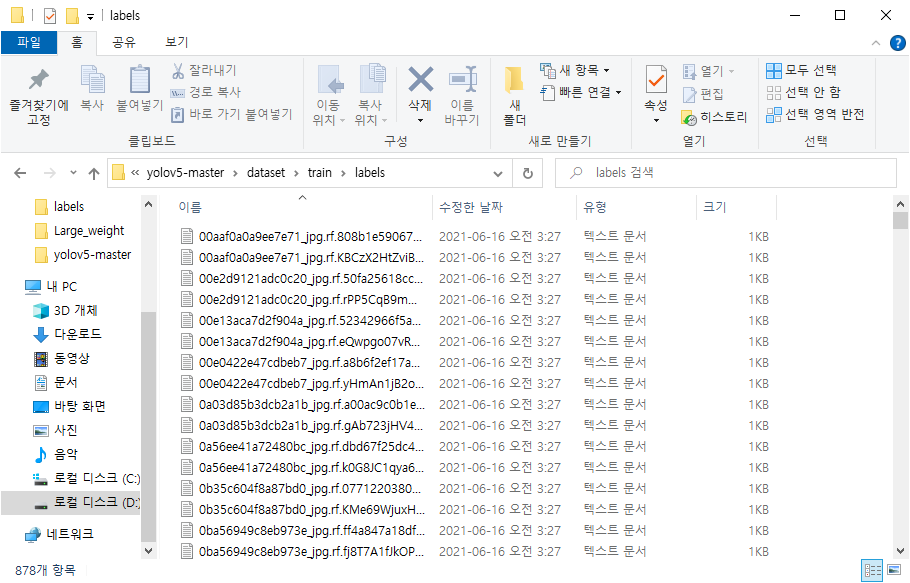
Task: Open 음악 folder in sidebar
Action: coord(56,454)
